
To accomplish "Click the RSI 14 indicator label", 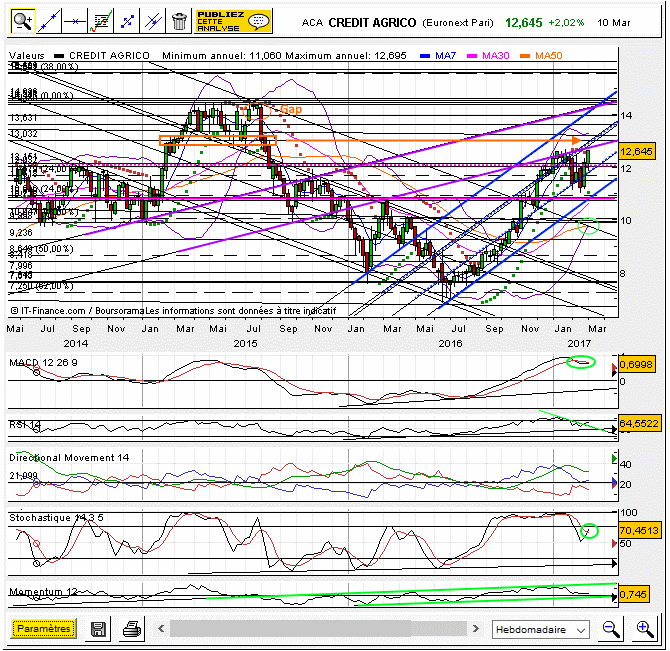I will [x=25, y=424].
